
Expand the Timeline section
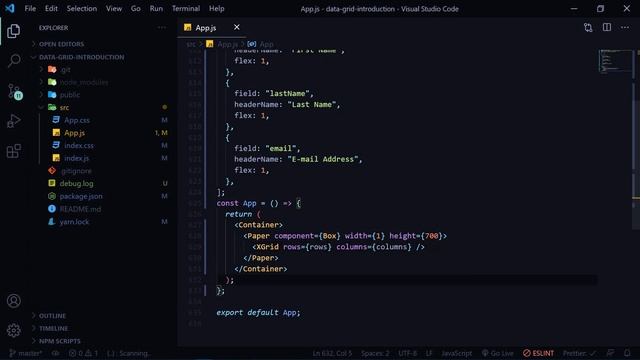[x=53, y=329]
